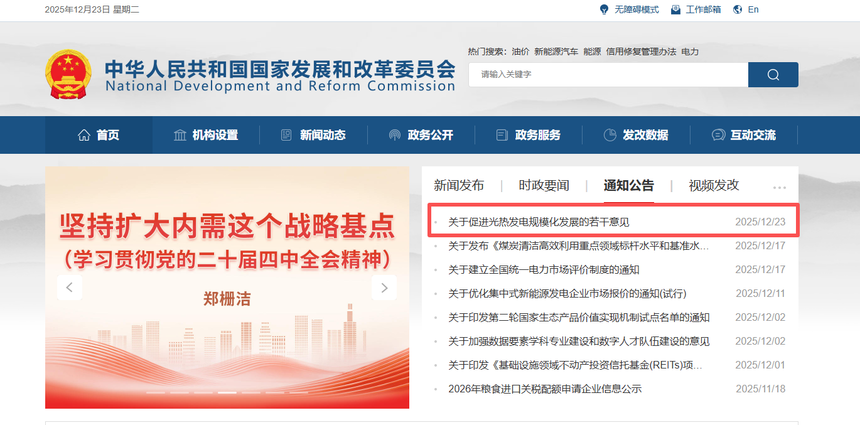Click the date 2025/12/01 in notice list
This screenshot has width=860, height=425.
point(760,365)
